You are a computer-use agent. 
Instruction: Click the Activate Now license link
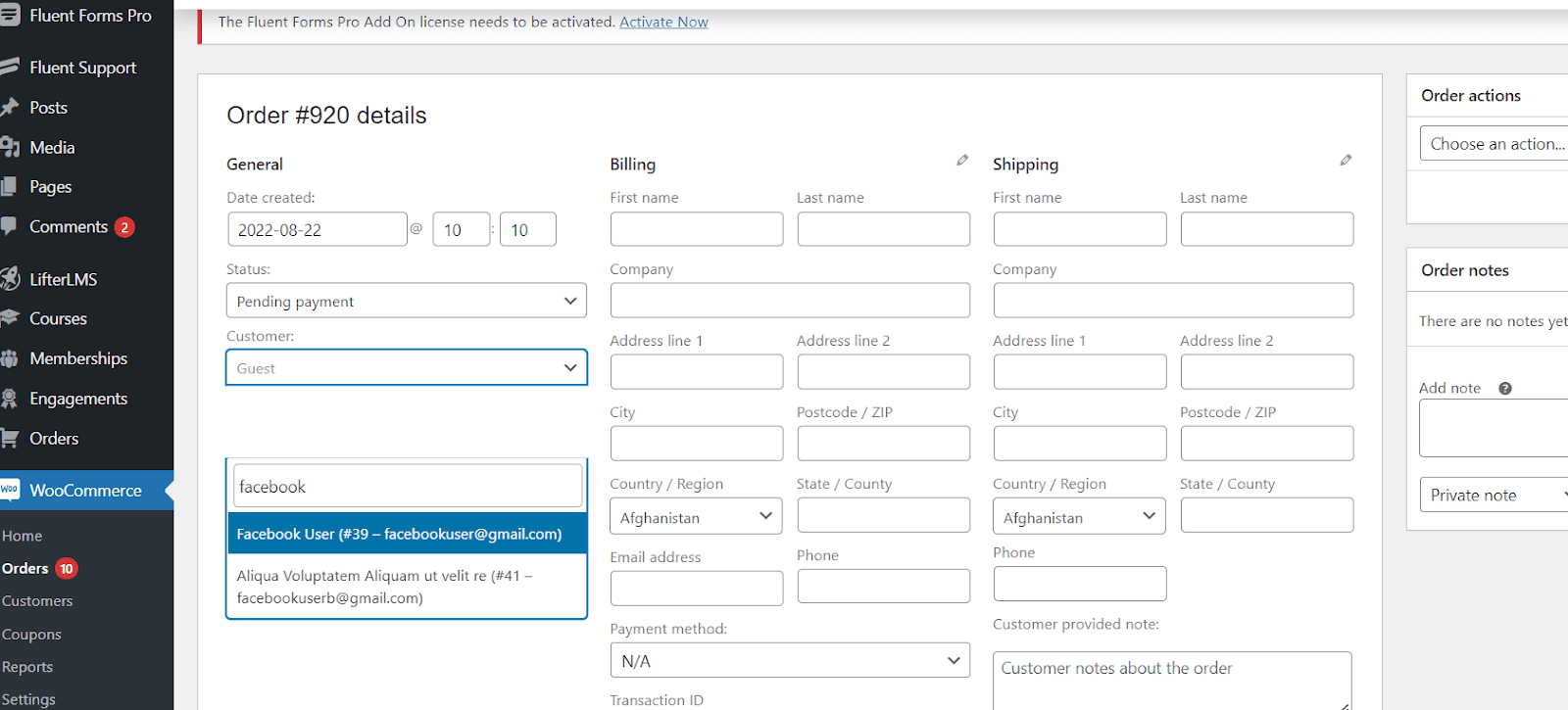tap(663, 22)
